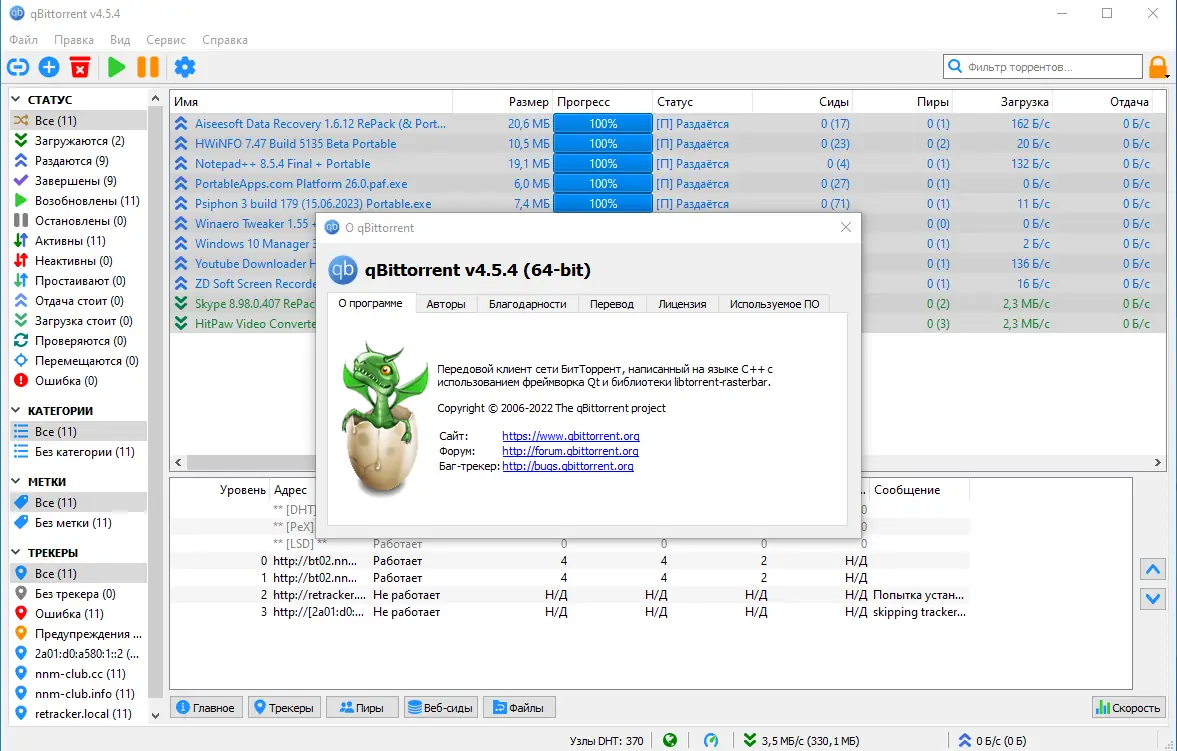Switch to the Авторы tab
Viewport: 1177px width, 751px height.
tap(446, 304)
